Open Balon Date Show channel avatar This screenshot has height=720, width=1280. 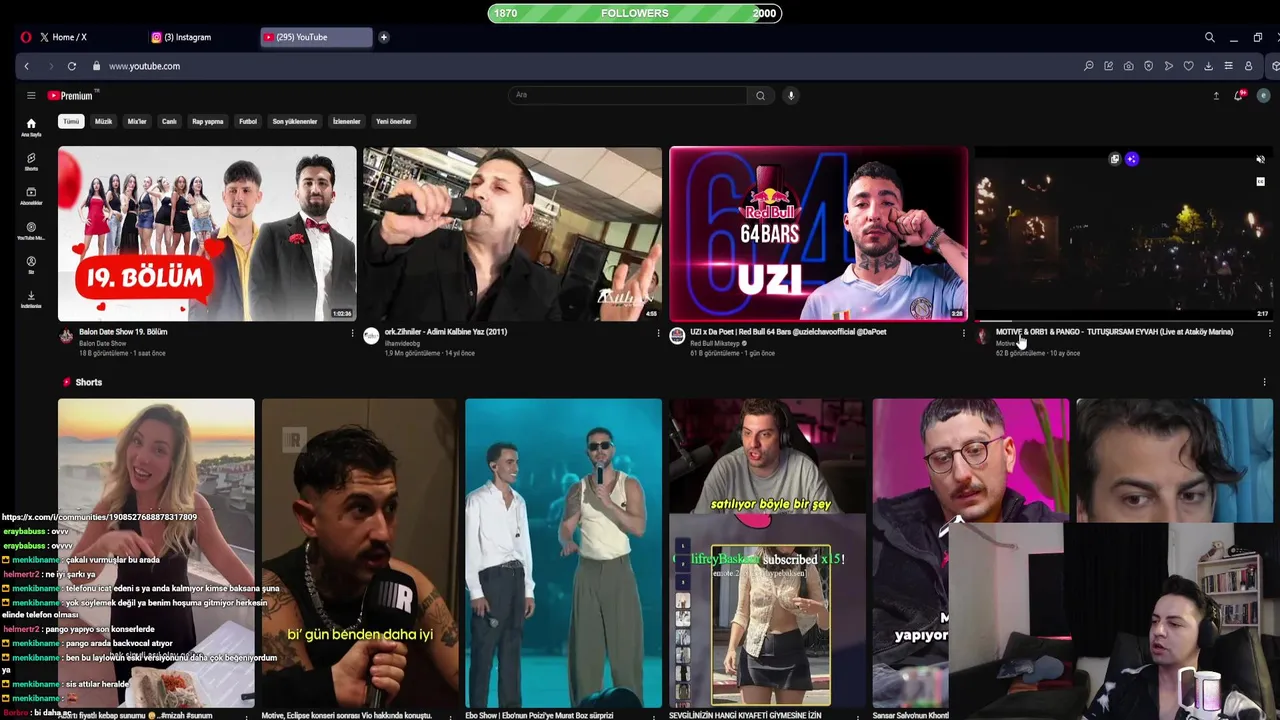(x=66, y=337)
